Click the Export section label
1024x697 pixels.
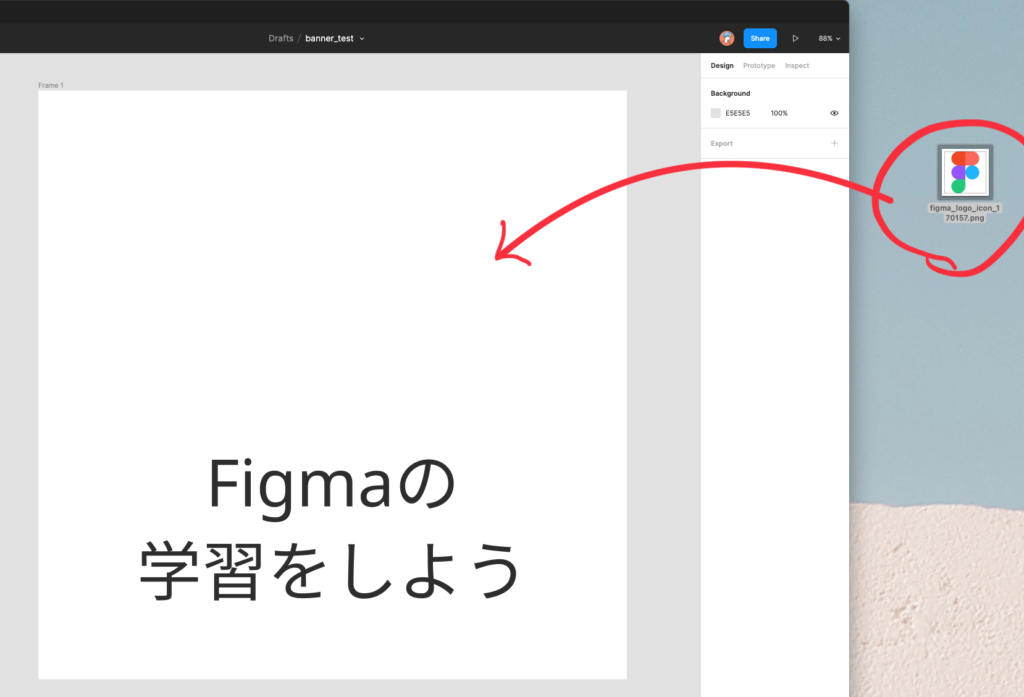(721, 143)
